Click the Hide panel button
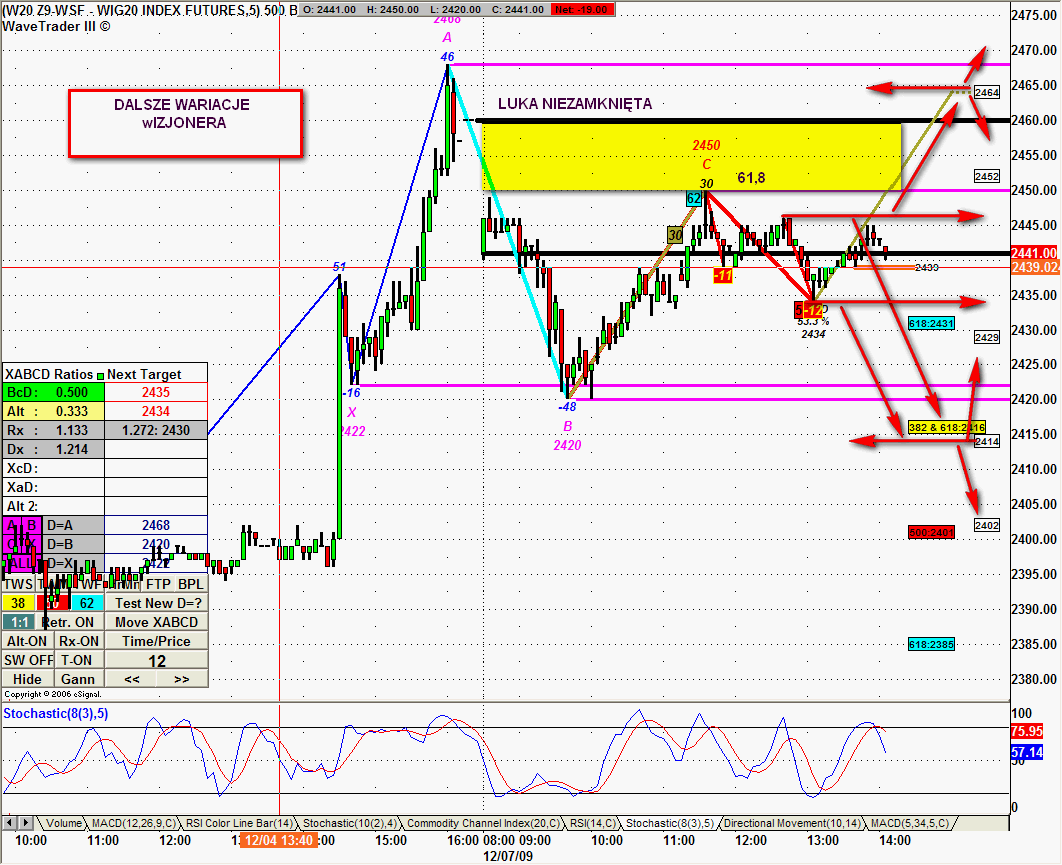Screen dimensions: 1062x865 [x=27, y=679]
